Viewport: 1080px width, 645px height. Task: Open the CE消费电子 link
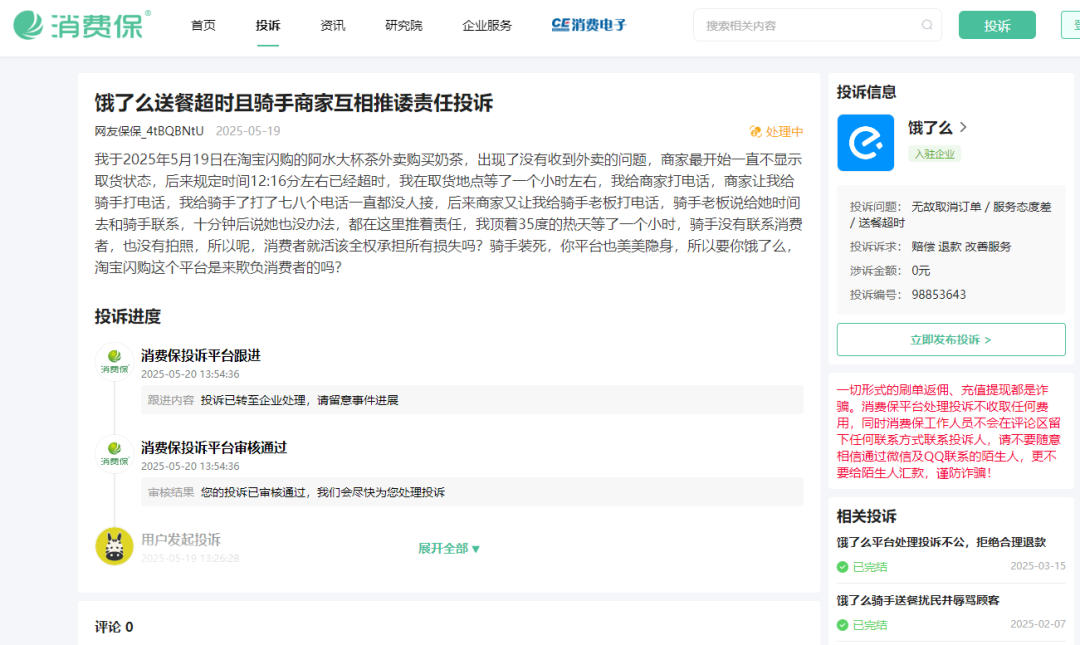[x=589, y=25]
